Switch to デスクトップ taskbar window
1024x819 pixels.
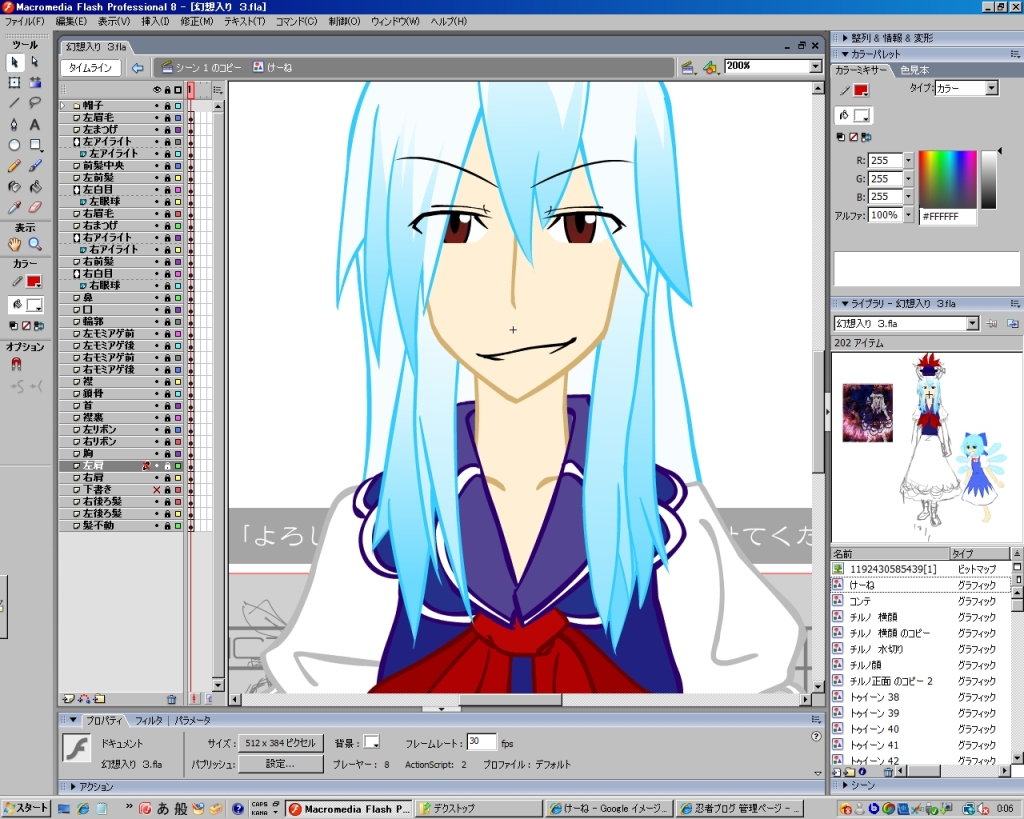[x=479, y=809]
